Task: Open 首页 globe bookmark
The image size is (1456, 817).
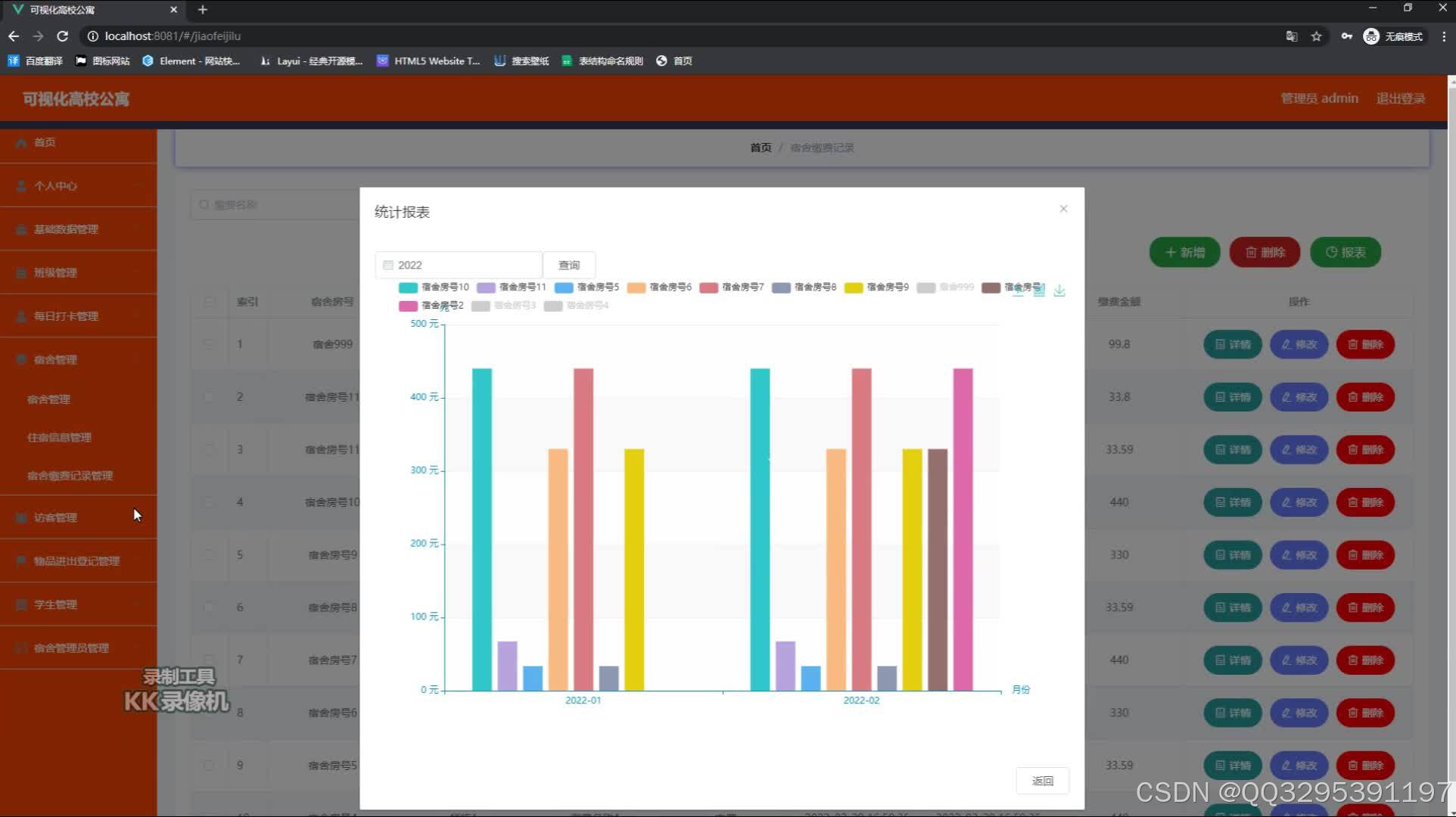Action: [674, 61]
